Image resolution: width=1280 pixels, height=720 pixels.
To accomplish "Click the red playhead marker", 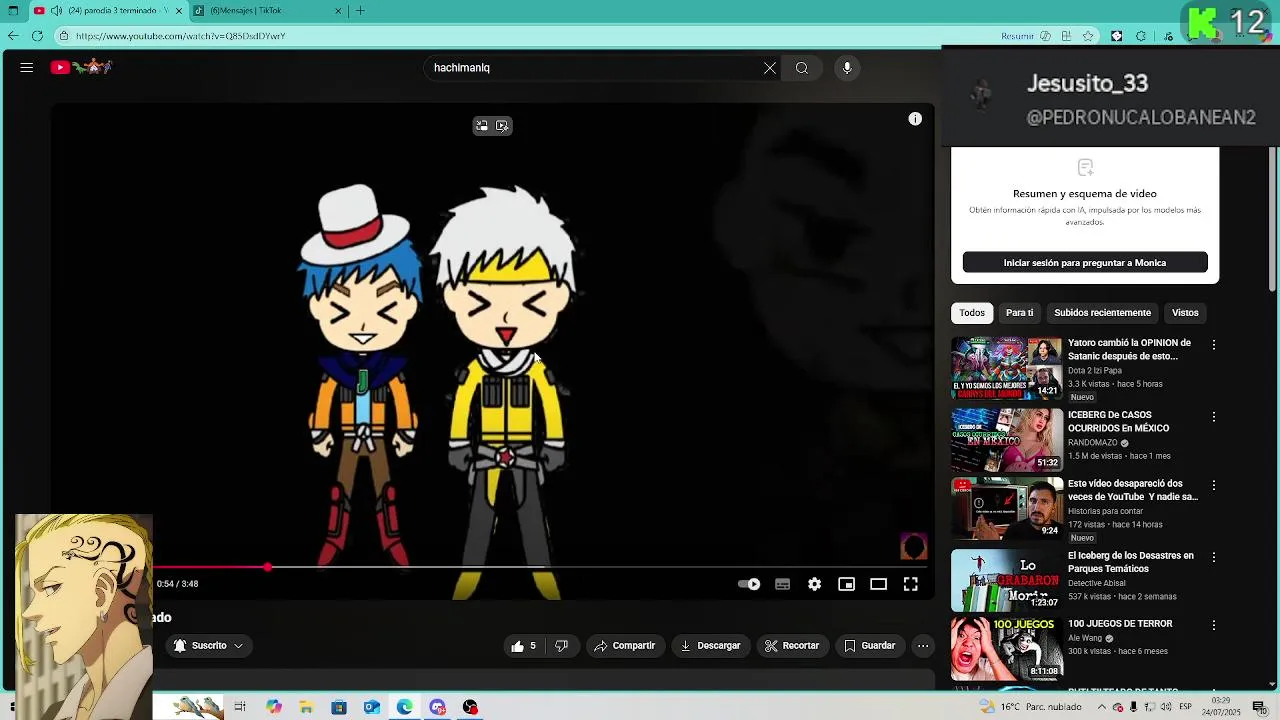I will click(x=268, y=567).
